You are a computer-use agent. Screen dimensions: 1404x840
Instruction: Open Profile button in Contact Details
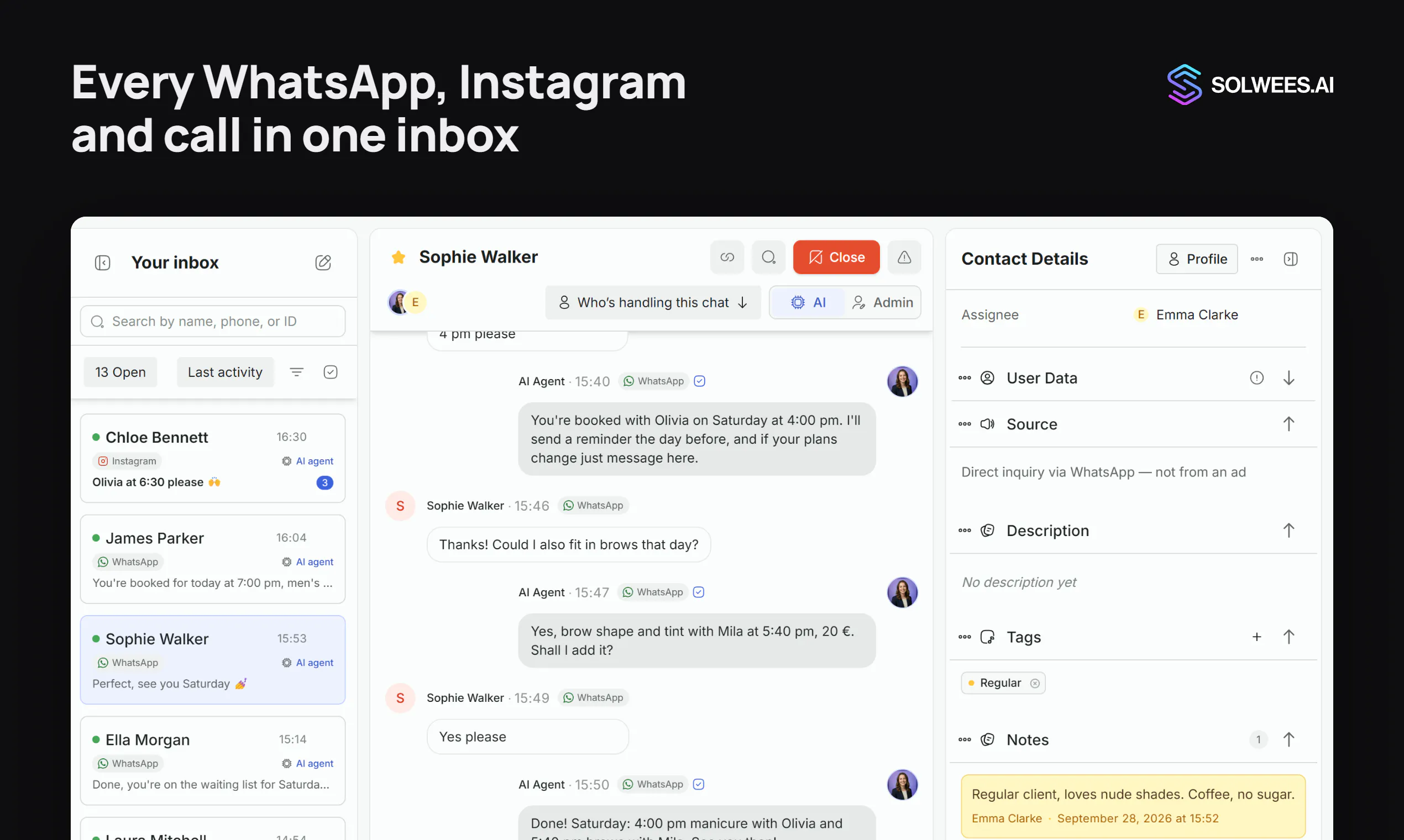1197,259
